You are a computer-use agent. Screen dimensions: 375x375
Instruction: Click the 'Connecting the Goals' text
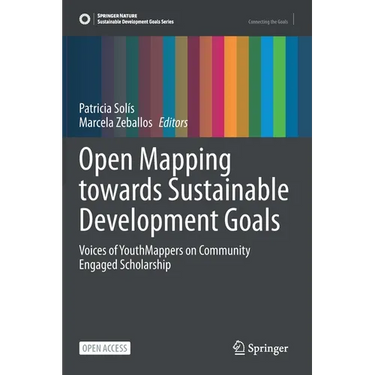click(x=268, y=22)
